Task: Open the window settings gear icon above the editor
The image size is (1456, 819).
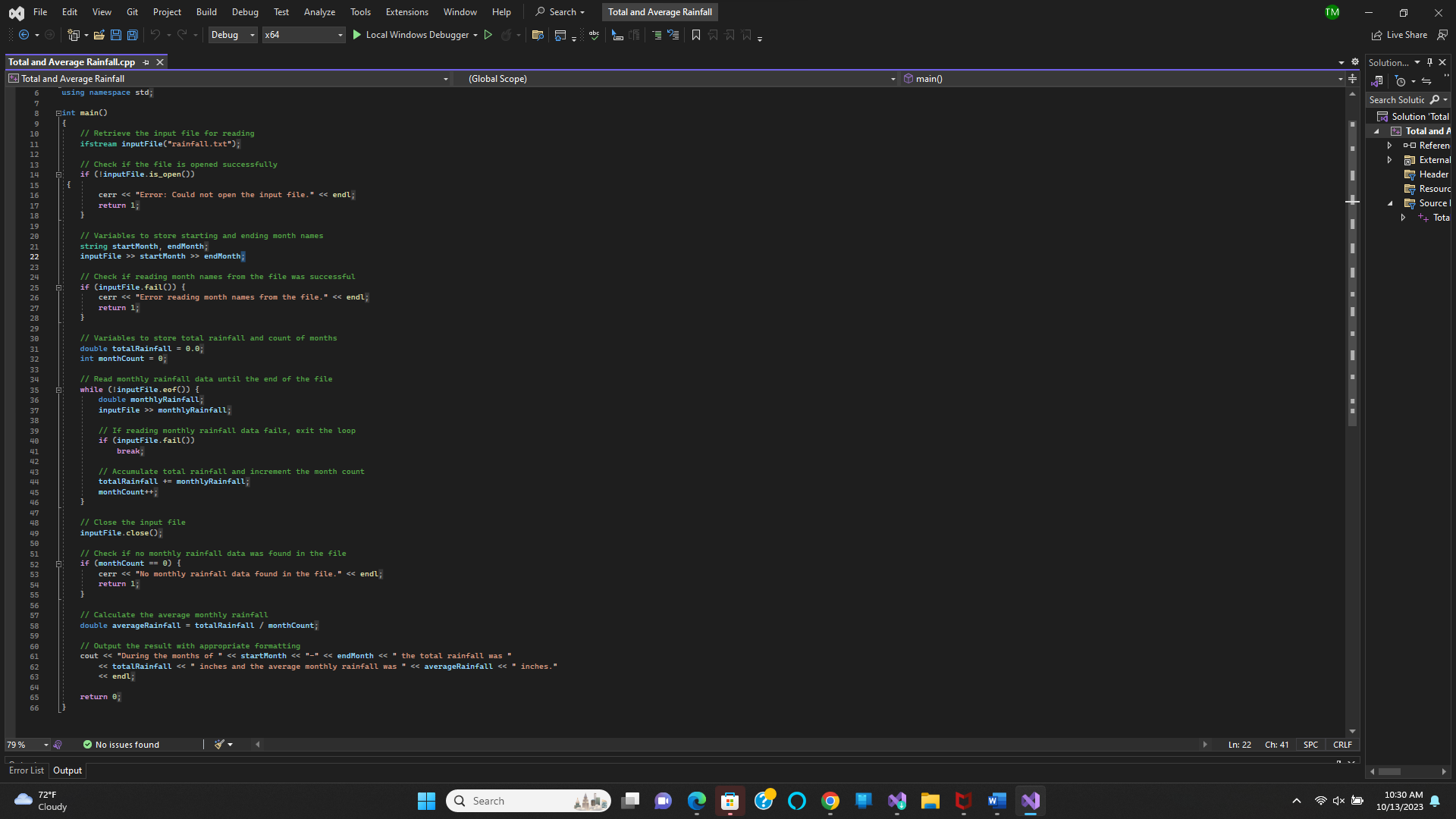Action: click(1355, 62)
